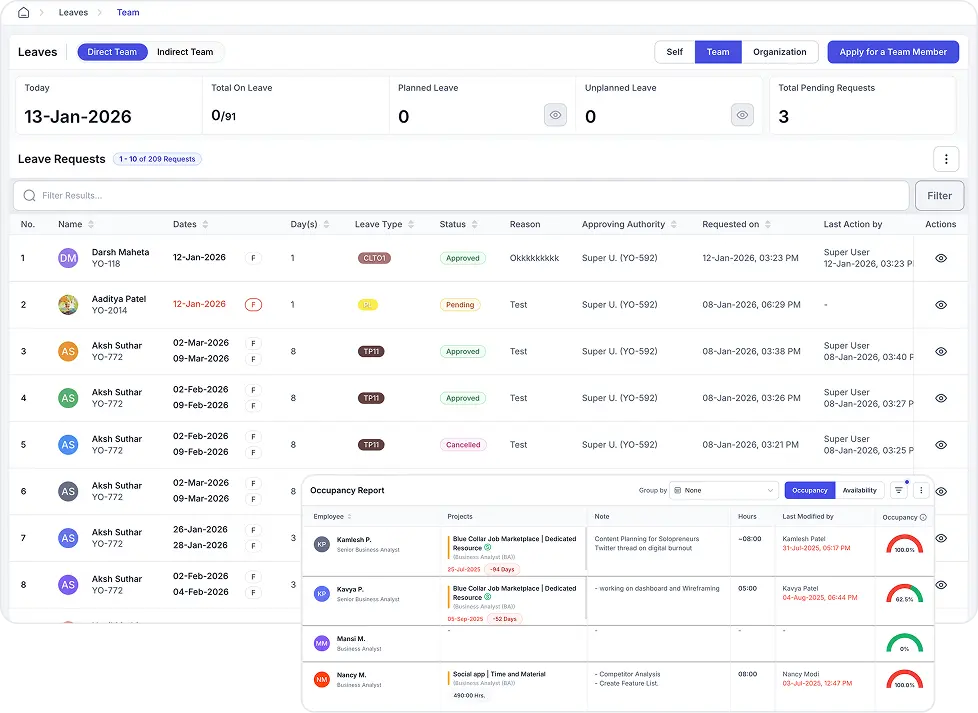Toggle the eye icon beside Occupancy Report tabs
The image size is (978, 713).
tap(943, 490)
